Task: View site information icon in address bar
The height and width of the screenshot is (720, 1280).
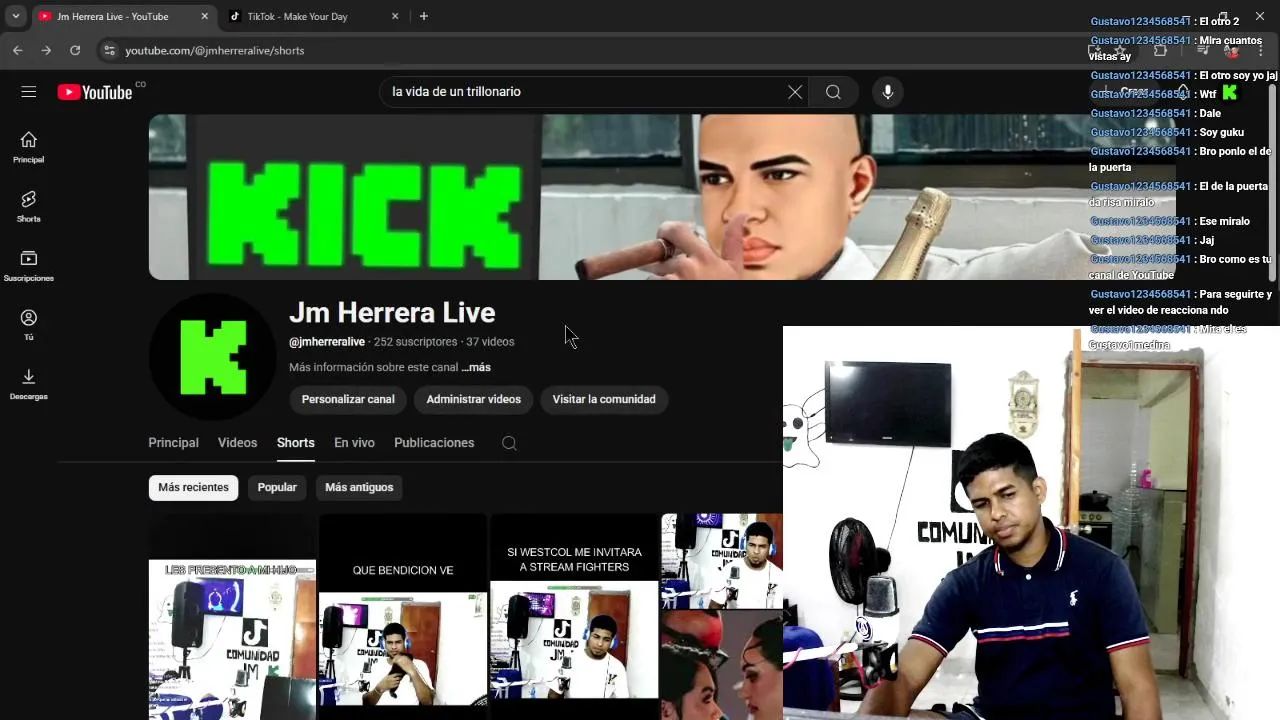Action: tap(109, 50)
